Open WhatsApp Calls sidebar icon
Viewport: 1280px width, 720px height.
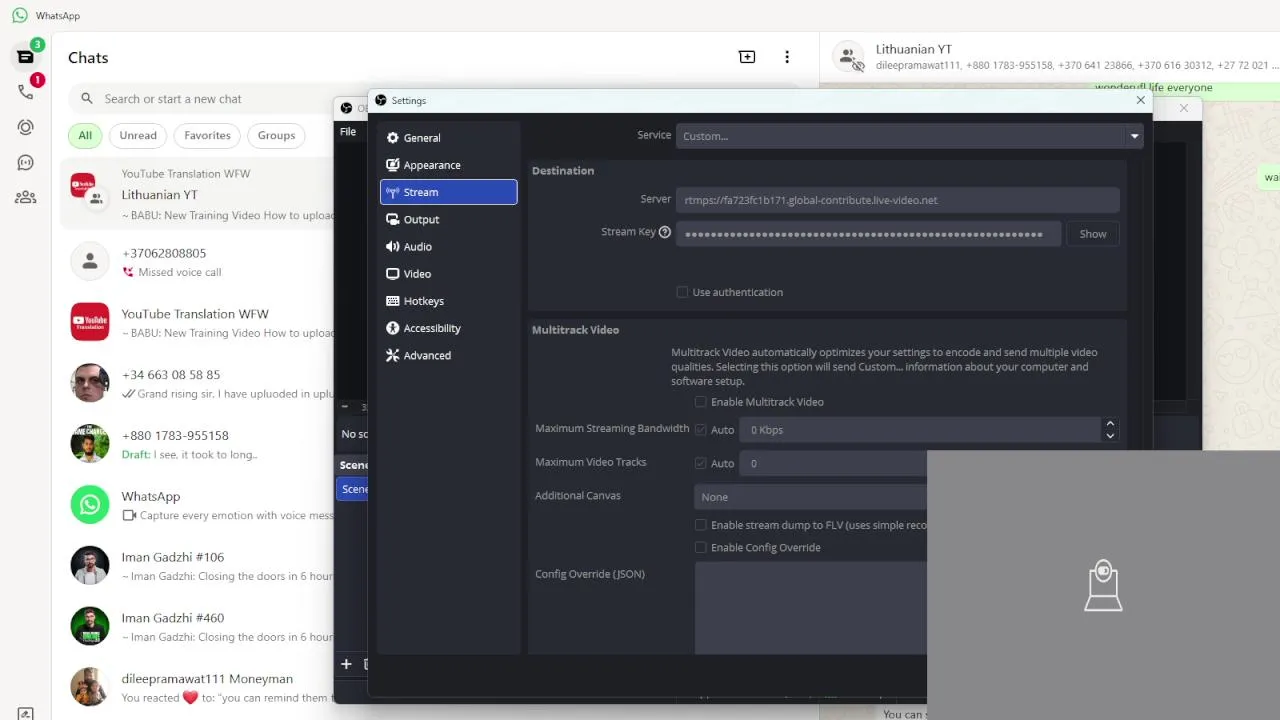tap(26, 92)
